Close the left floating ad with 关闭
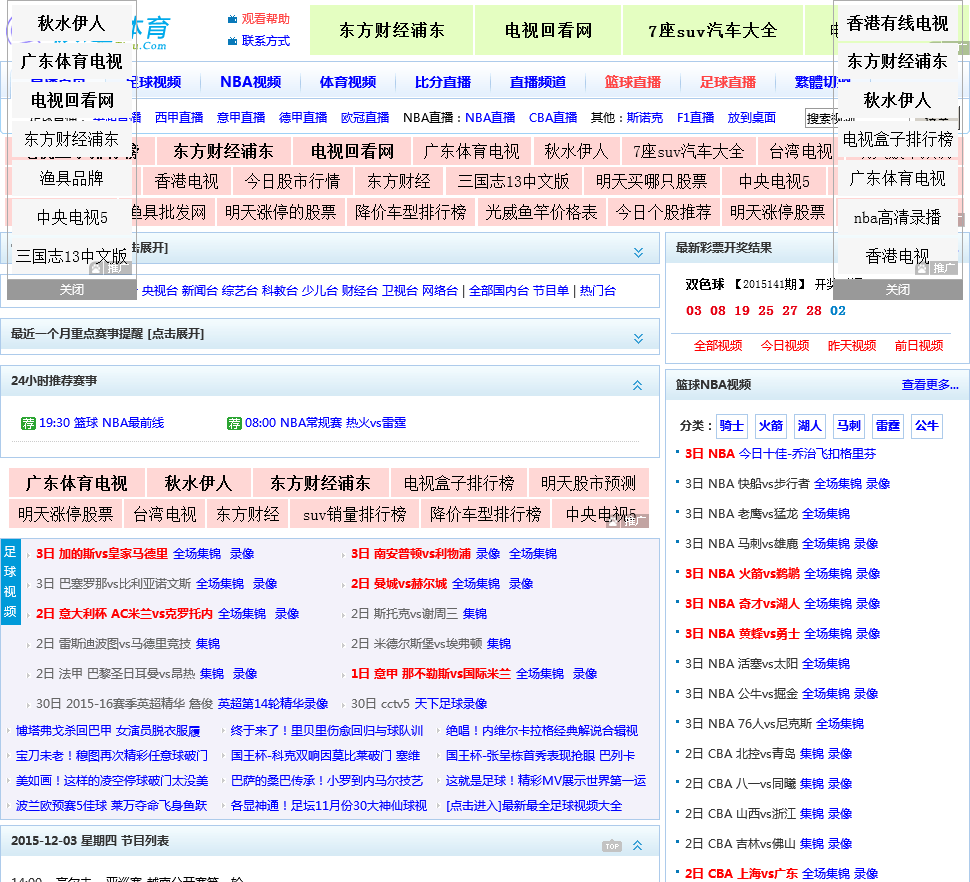Image resolution: width=970 pixels, height=882 pixels. click(72, 289)
